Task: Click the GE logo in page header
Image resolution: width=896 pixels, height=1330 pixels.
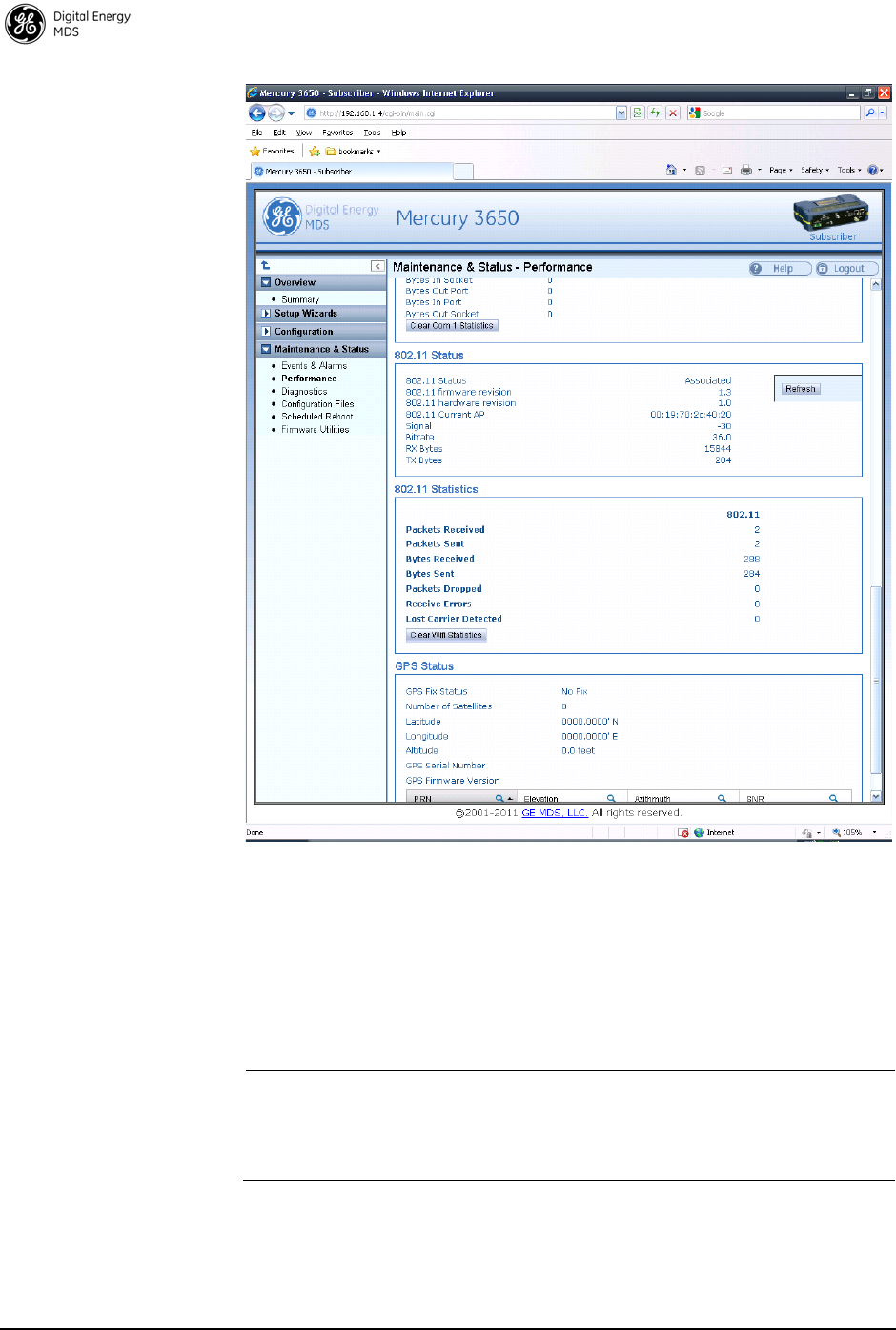Action: (282, 216)
